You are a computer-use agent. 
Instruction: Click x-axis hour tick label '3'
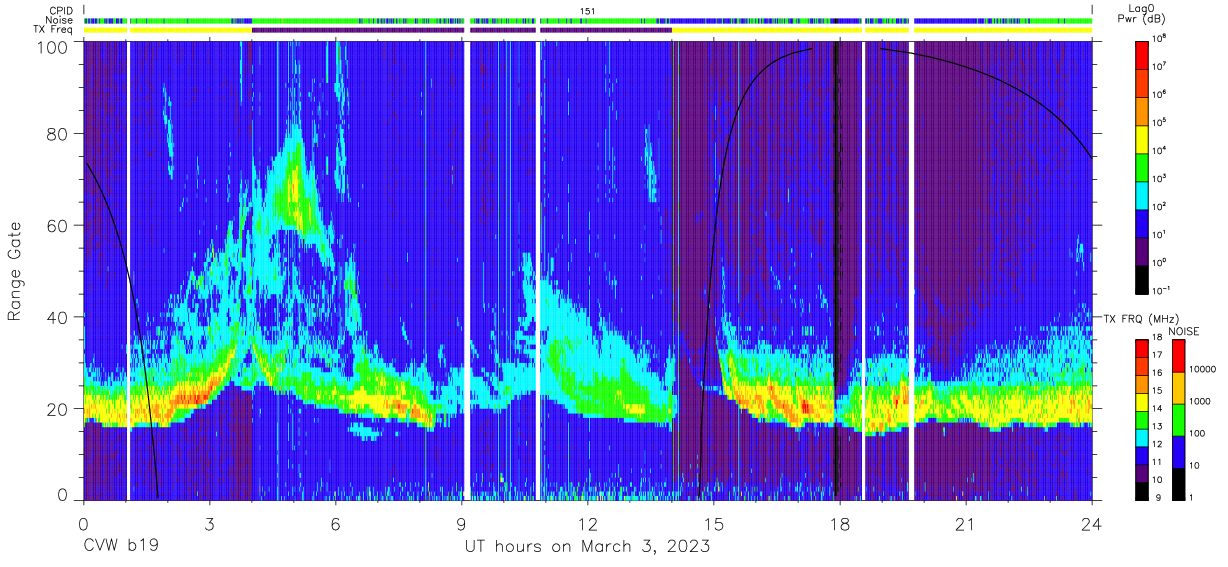coord(209,523)
